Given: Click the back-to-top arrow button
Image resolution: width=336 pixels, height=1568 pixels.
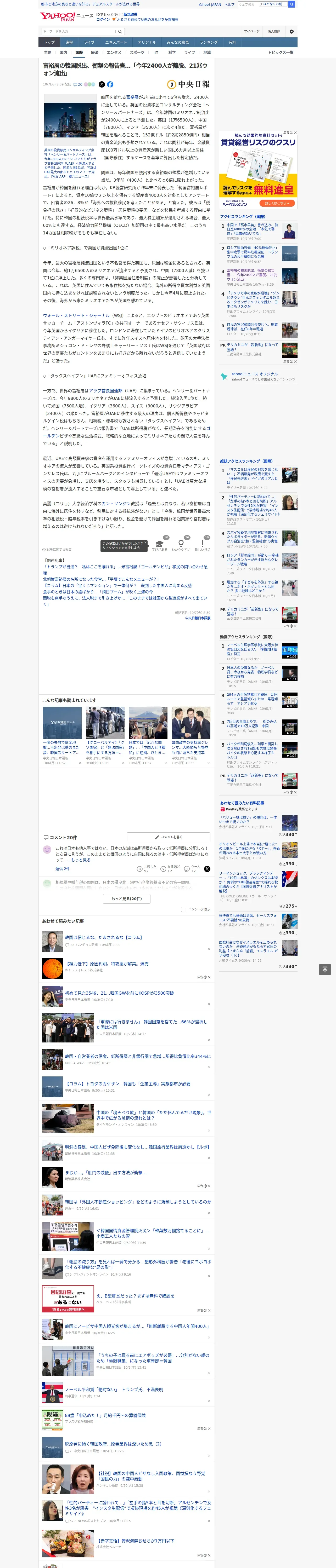Looking at the screenshot, I should point(325,970).
